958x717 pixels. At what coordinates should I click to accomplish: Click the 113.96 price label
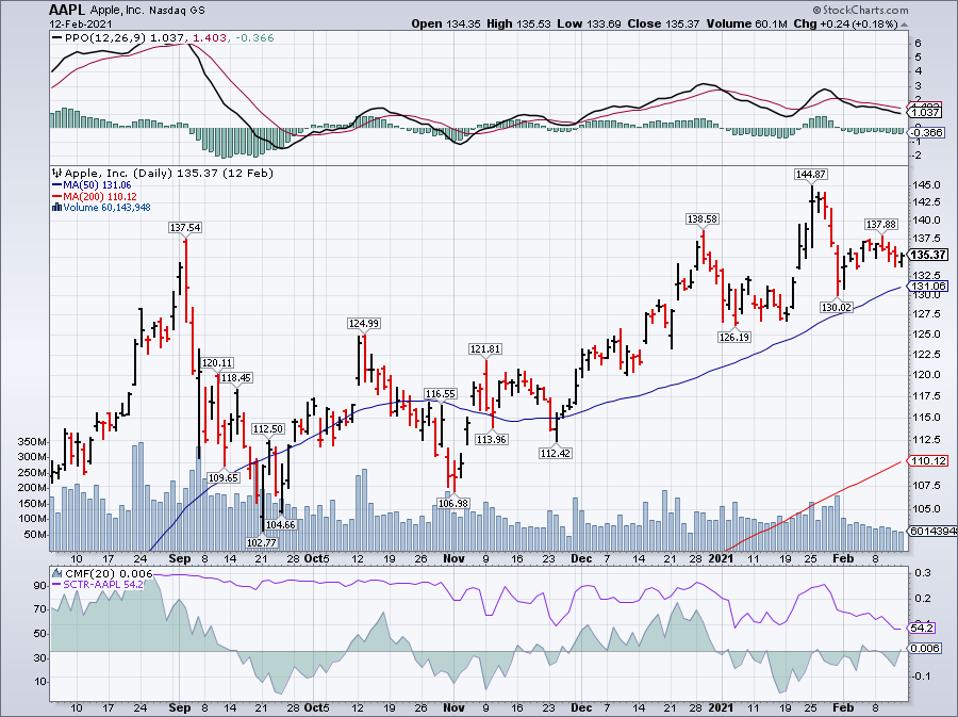point(492,440)
